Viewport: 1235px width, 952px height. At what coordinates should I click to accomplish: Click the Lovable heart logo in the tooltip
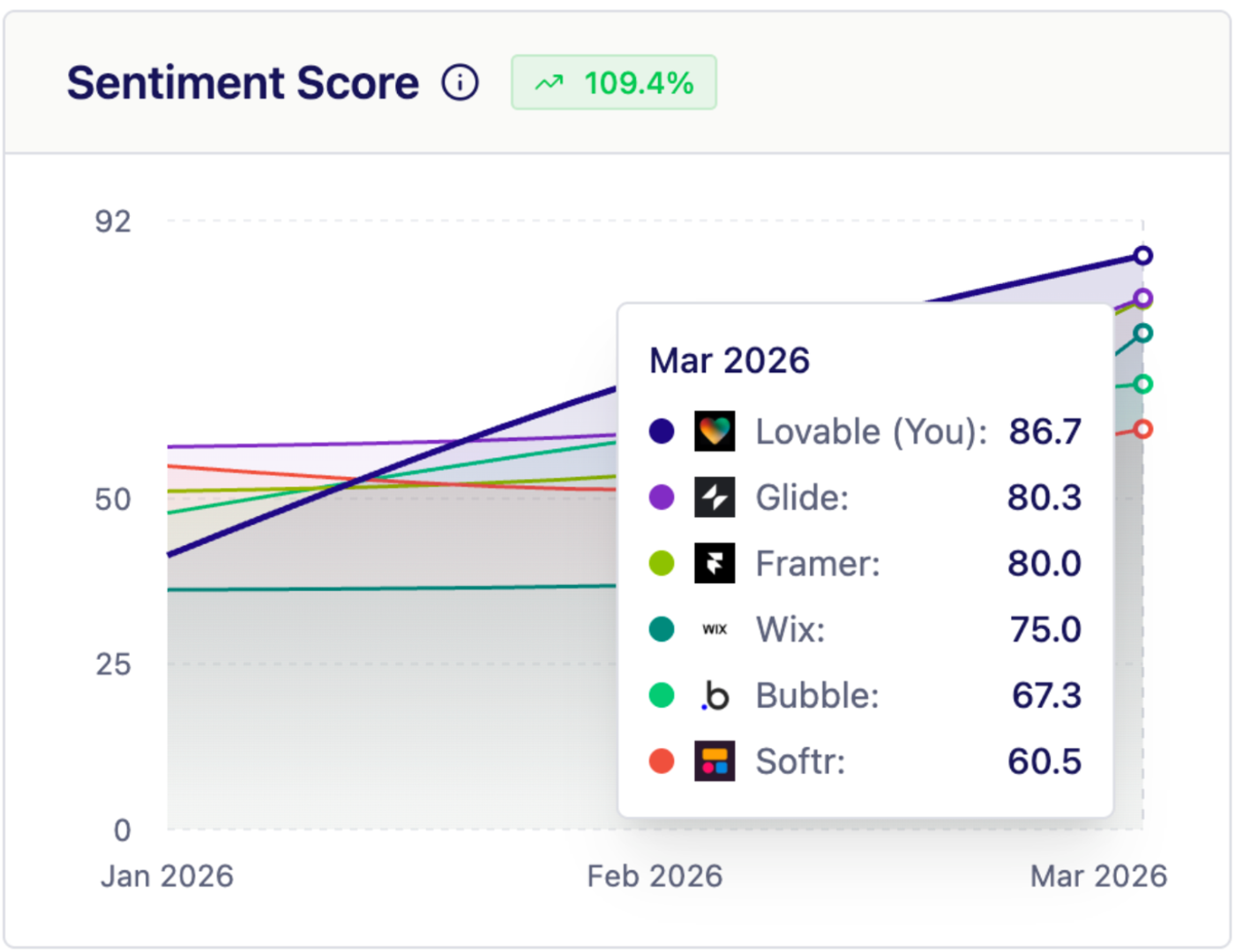coord(715,431)
